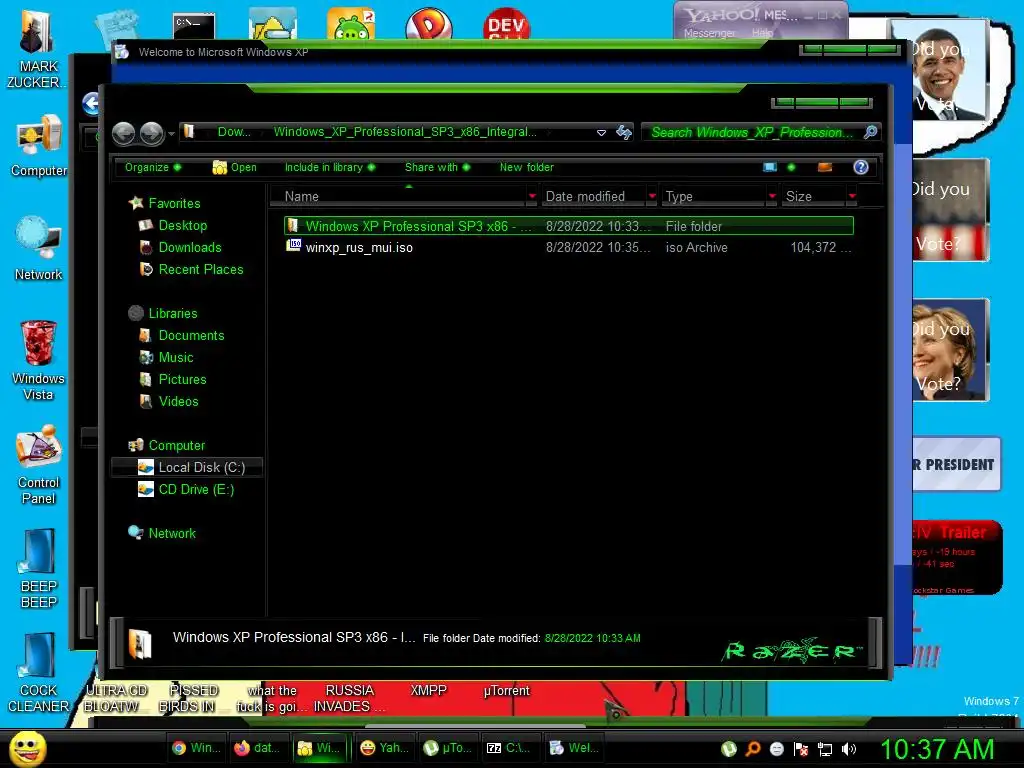Click the magnifier tray icon
The height and width of the screenshot is (768, 1024).
(x=753, y=749)
